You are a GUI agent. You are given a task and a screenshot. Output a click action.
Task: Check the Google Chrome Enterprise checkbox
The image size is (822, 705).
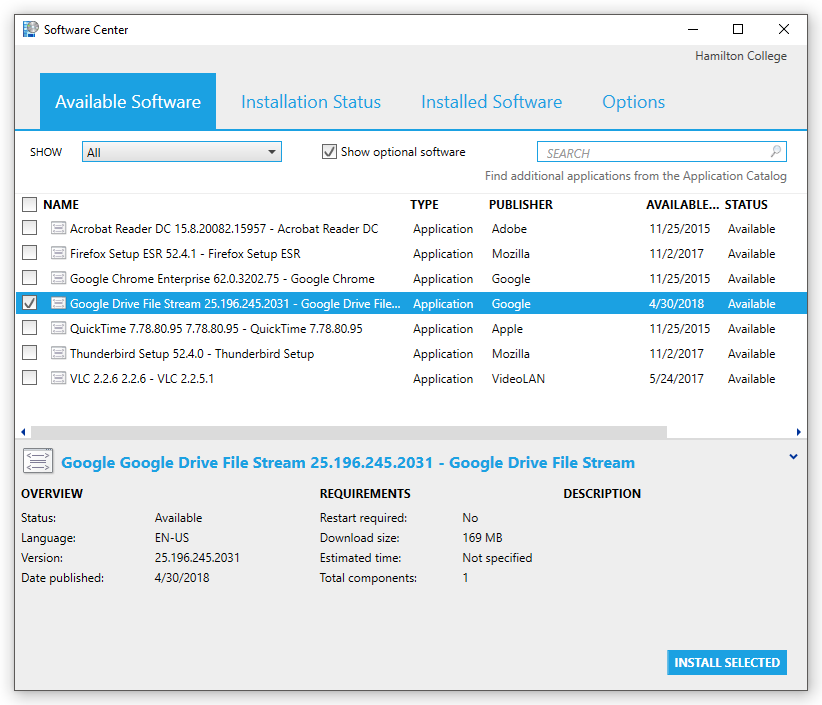(29, 277)
